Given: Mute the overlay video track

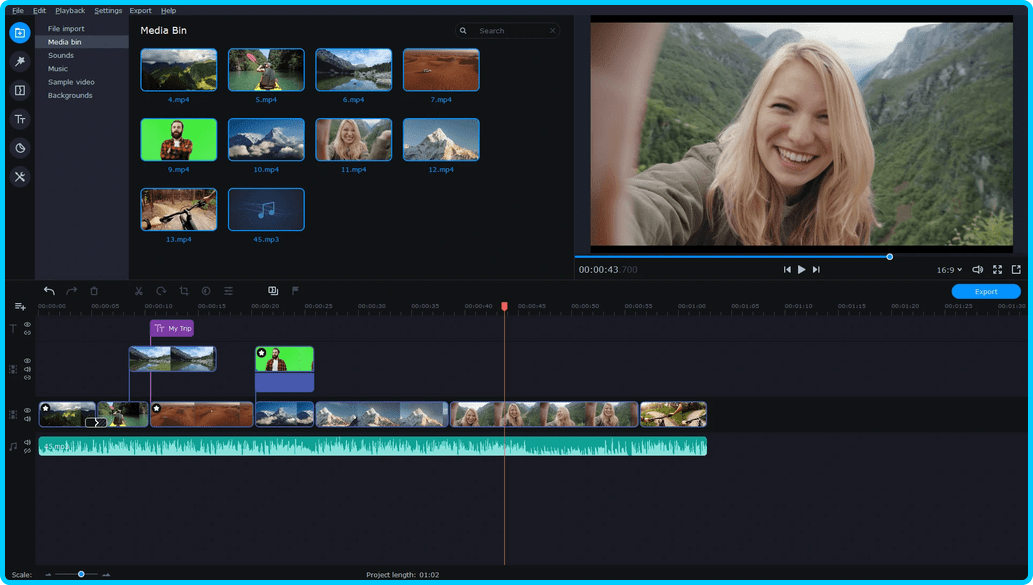Looking at the screenshot, I should click(28, 369).
